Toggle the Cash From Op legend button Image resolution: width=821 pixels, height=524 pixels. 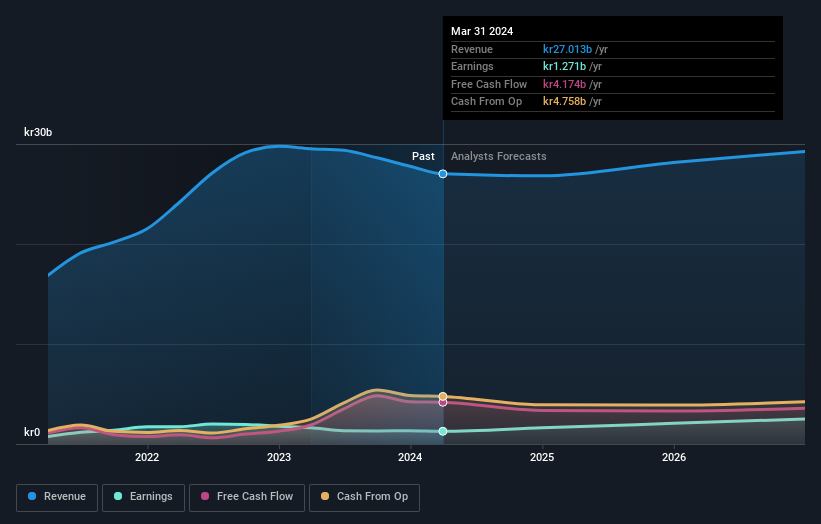pos(364,497)
